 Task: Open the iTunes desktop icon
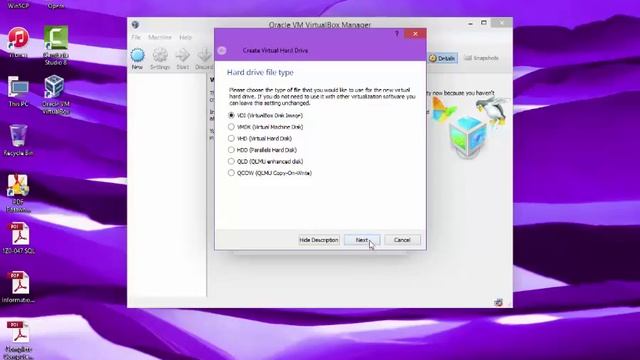[x=18, y=42]
